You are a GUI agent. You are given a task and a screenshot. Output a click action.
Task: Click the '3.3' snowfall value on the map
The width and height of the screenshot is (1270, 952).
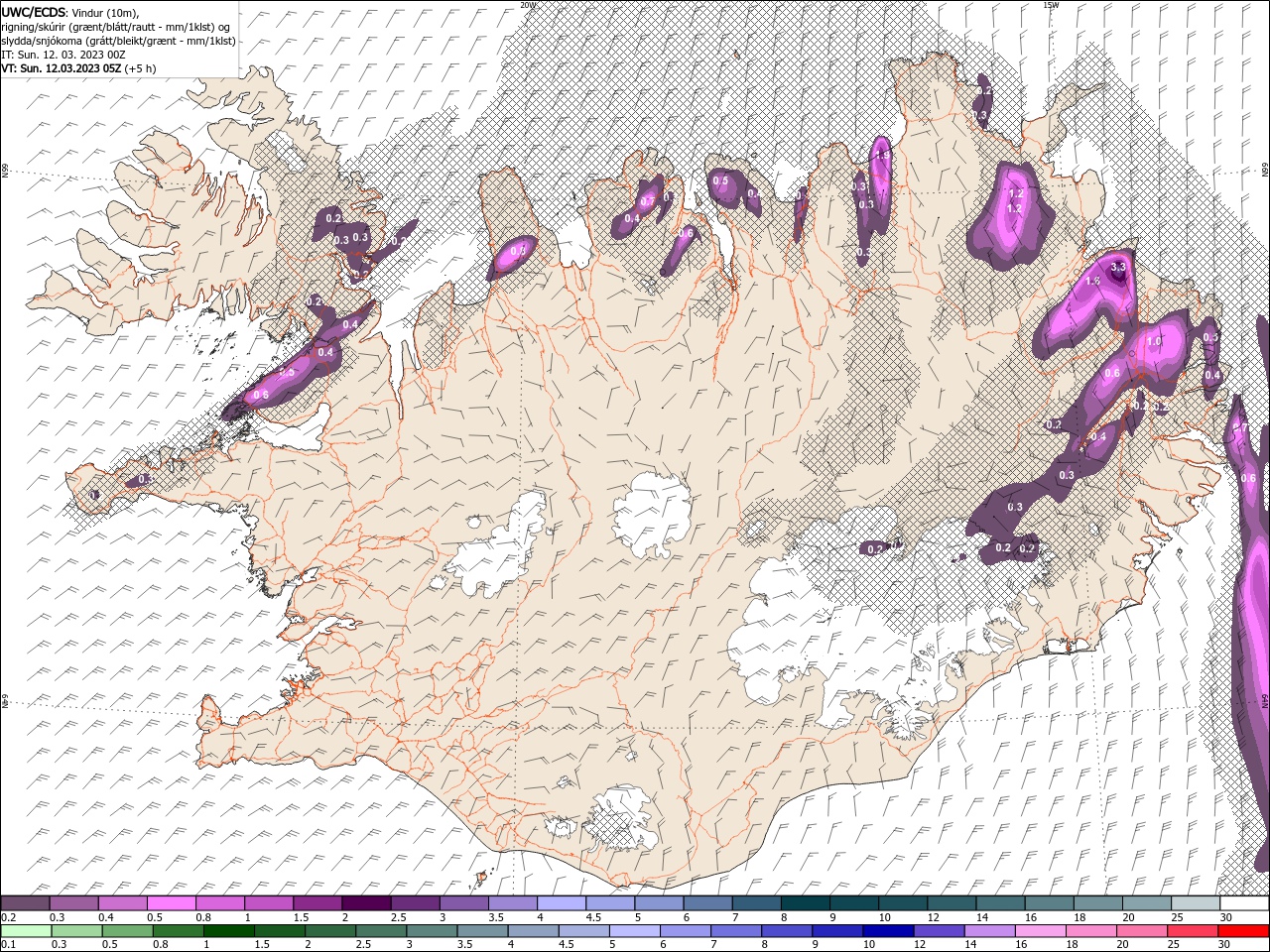click(x=1118, y=267)
